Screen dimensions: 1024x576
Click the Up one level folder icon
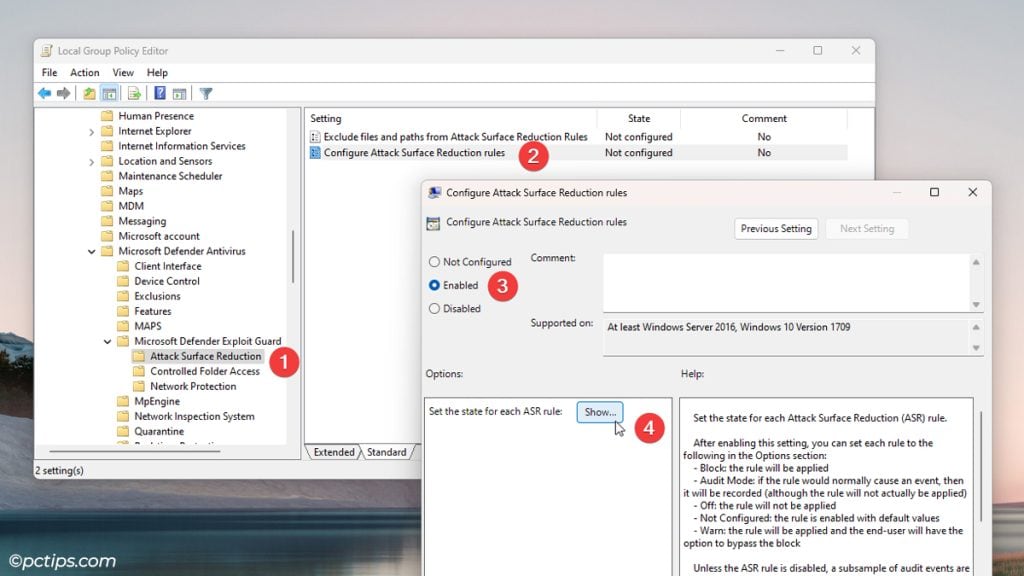(x=89, y=93)
